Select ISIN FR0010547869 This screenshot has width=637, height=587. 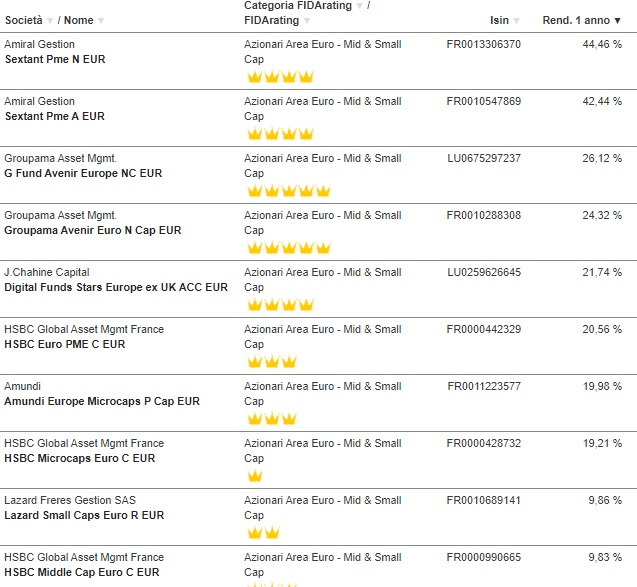483,101
